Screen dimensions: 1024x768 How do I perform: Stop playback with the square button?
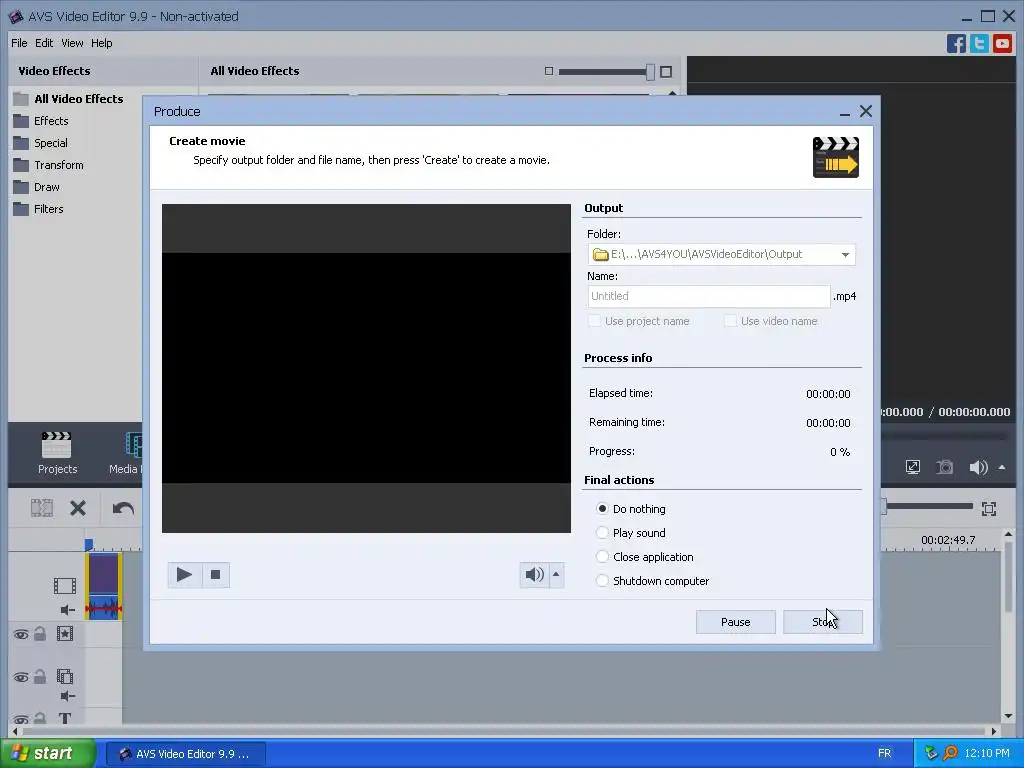tap(216, 575)
